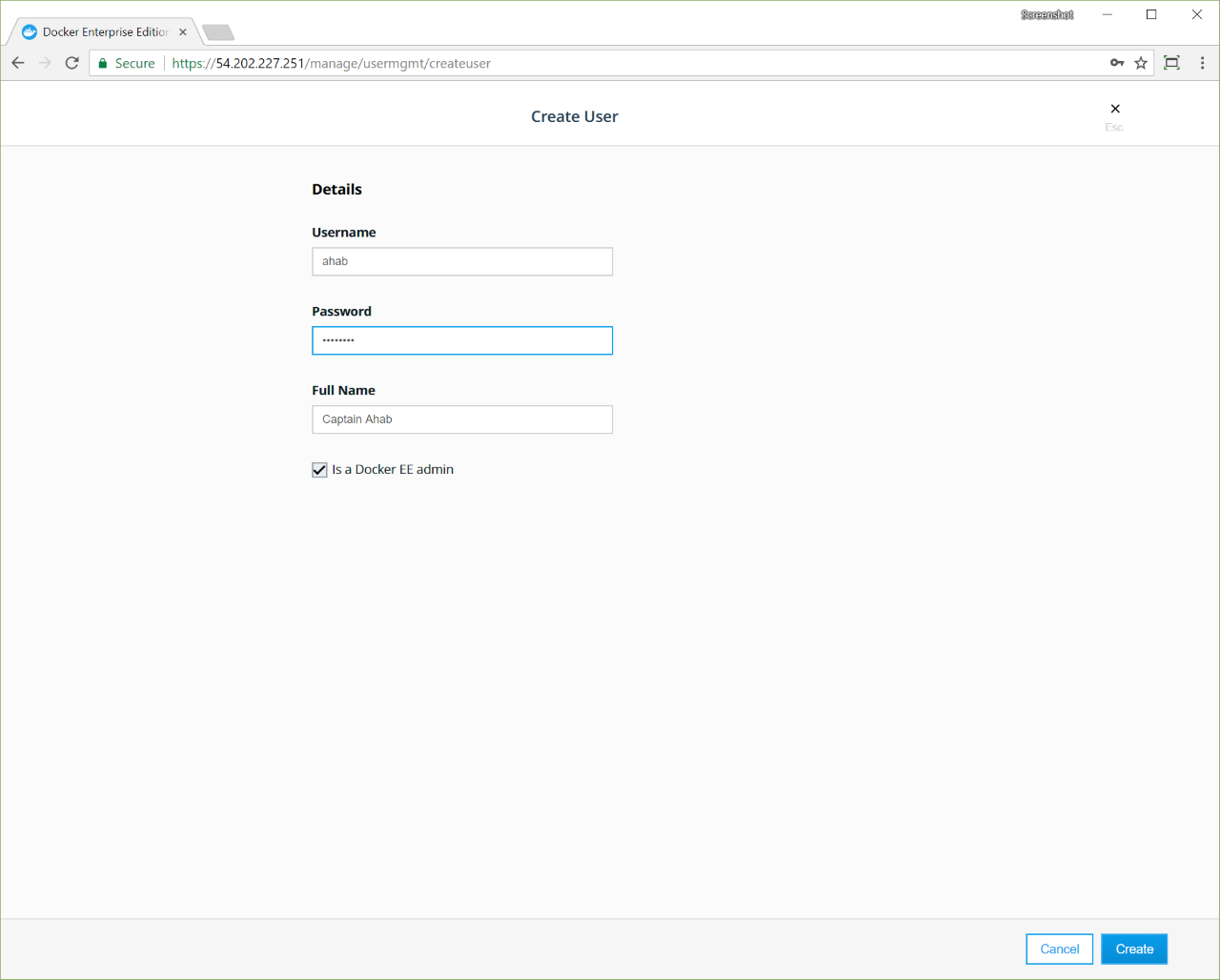Reload the current page
Image resolution: width=1220 pixels, height=980 pixels.
tap(71, 63)
